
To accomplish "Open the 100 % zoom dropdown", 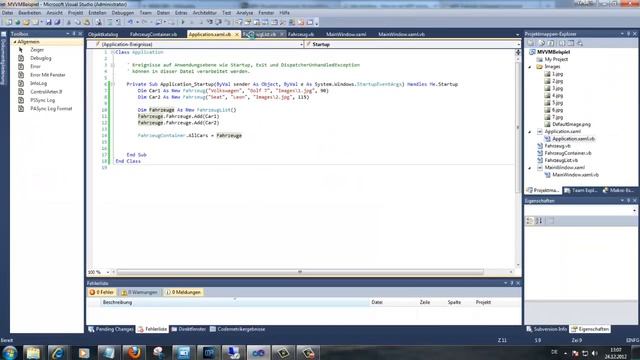I will click(x=108, y=272).
